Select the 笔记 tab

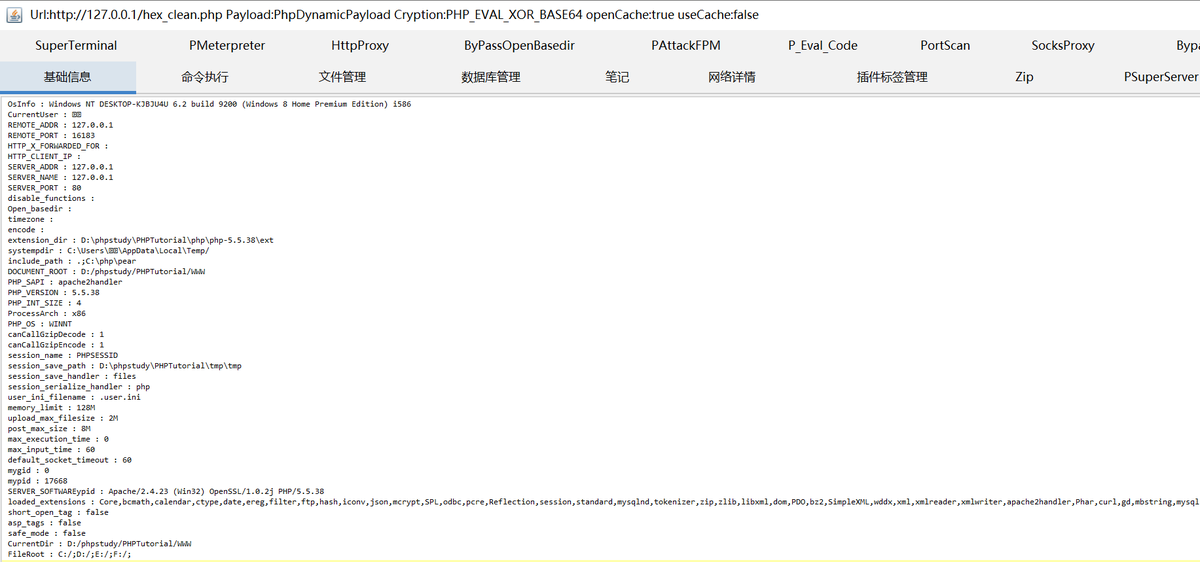(x=617, y=77)
